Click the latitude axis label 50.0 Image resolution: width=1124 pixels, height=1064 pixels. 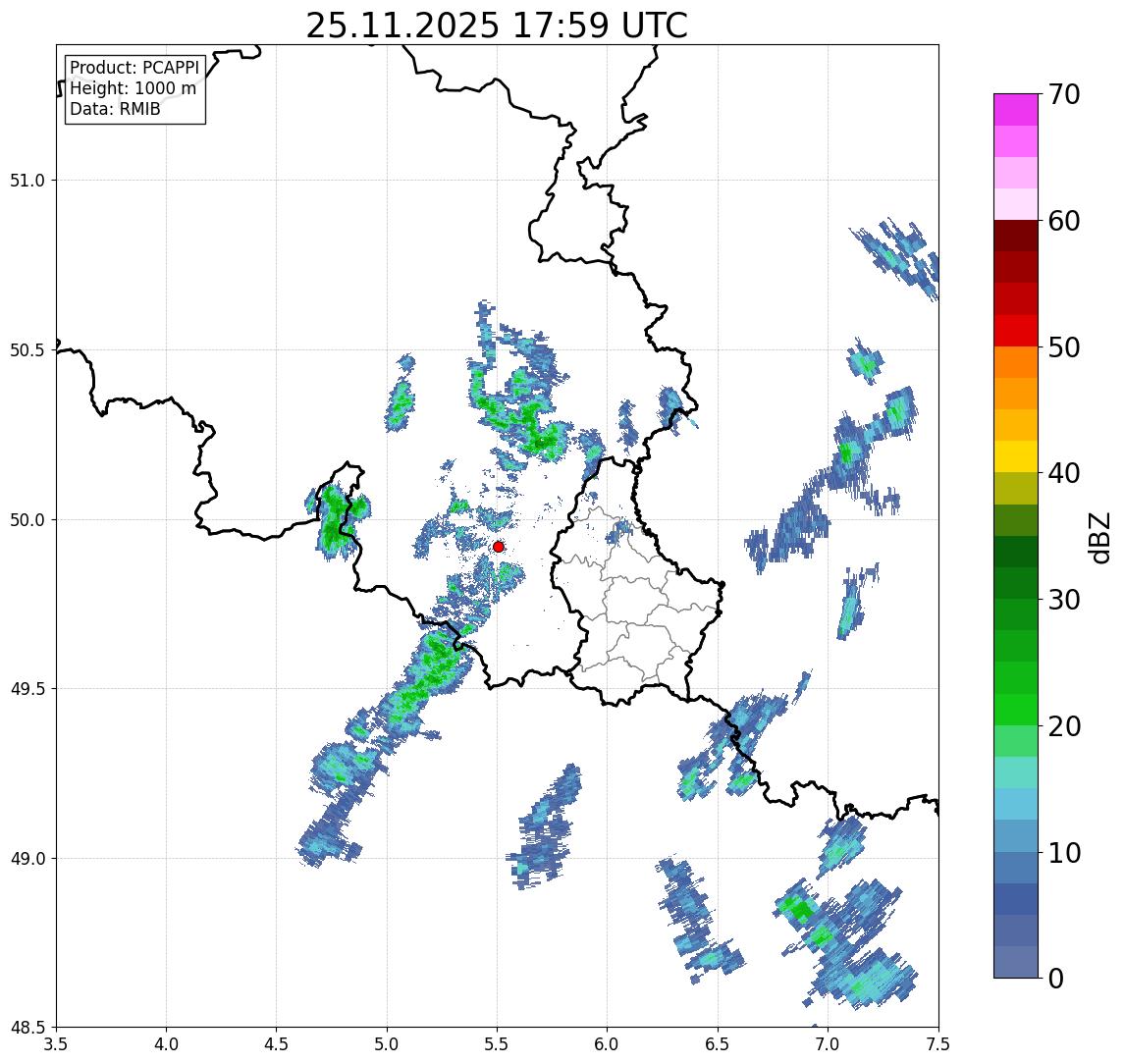27,520
